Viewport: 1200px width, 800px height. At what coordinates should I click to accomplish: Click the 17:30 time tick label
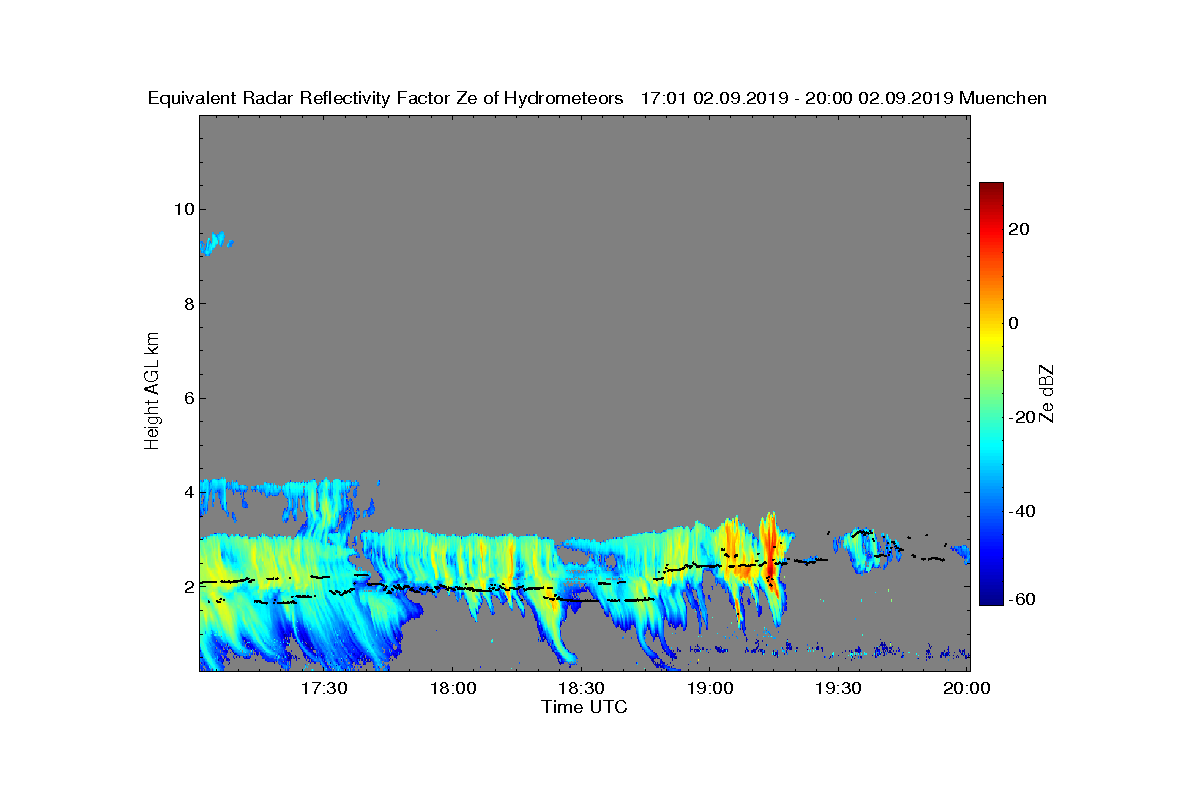coord(323,689)
